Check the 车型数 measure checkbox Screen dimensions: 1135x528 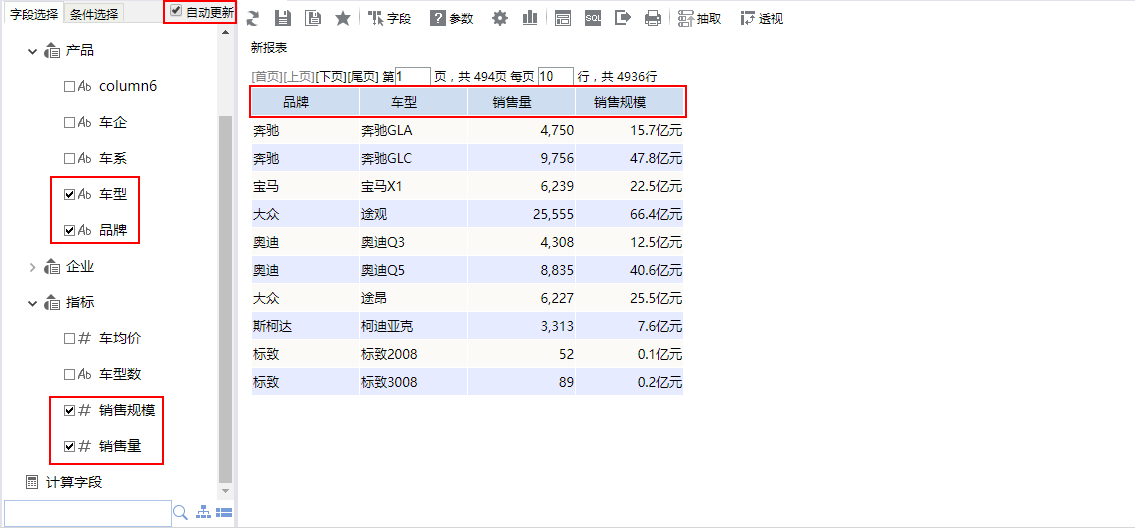click(x=69, y=374)
